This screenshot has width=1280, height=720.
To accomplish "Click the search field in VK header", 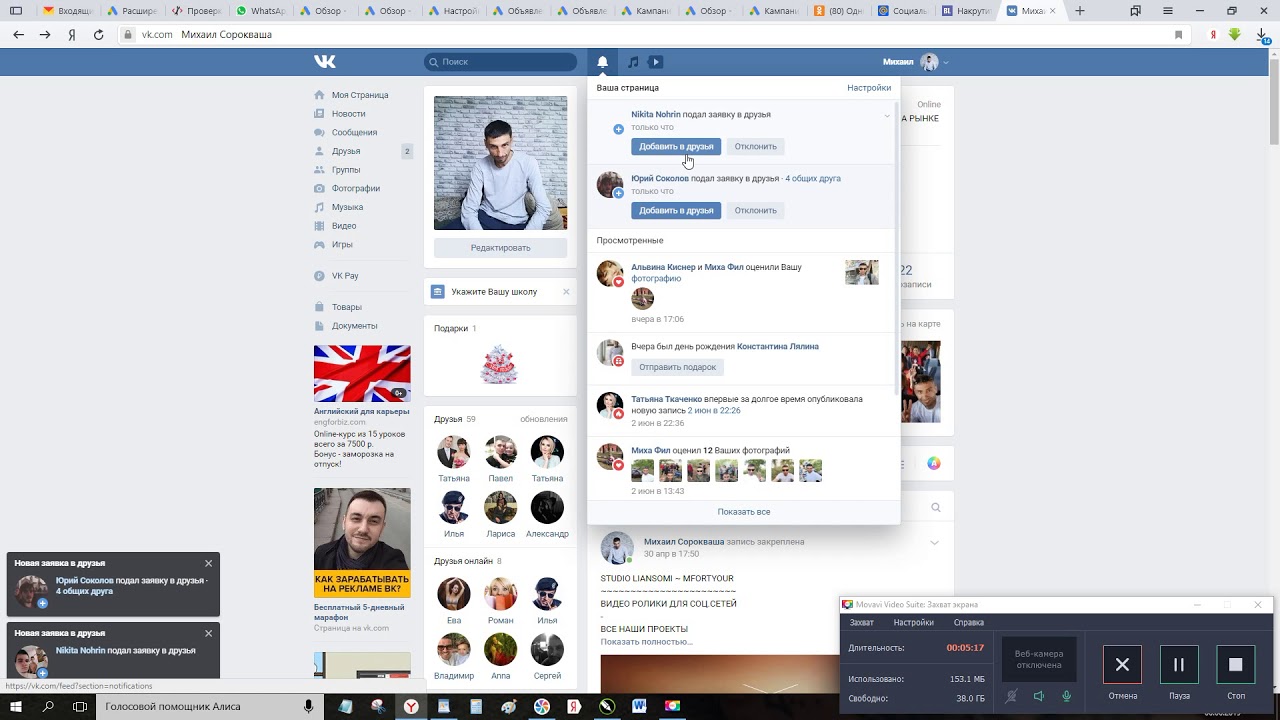I will [500, 62].
